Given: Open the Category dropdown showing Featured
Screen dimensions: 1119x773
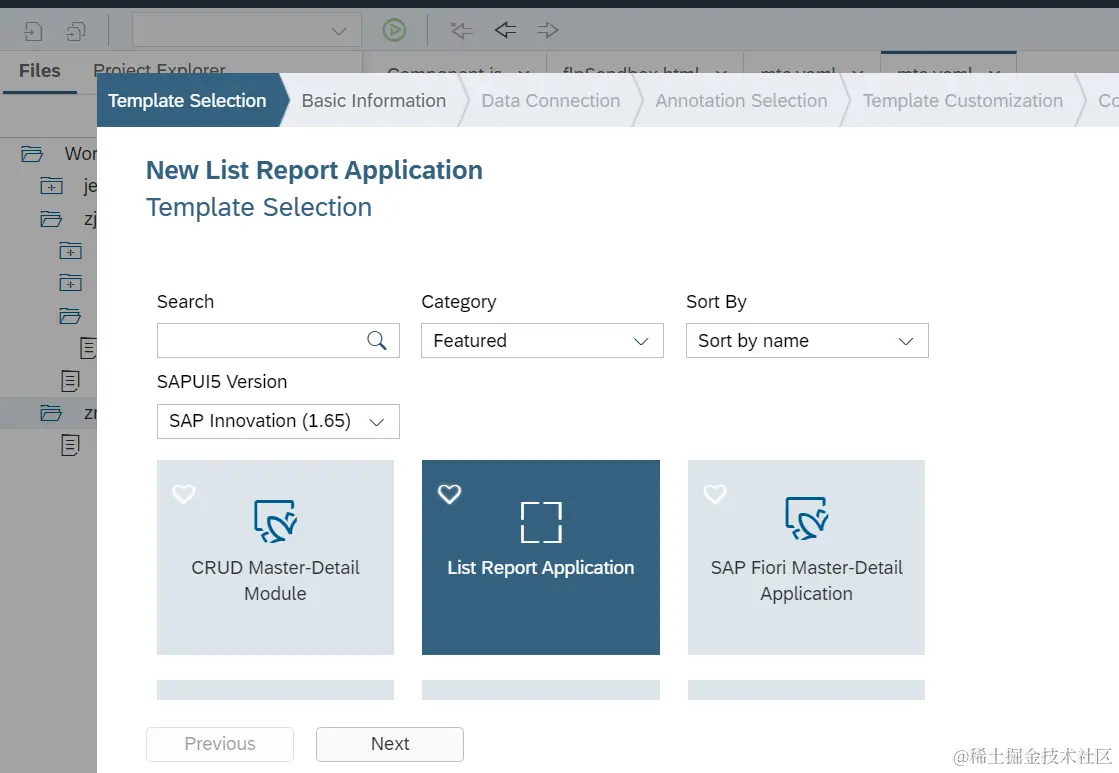Looking at the screenshot, I should (542, 340).
